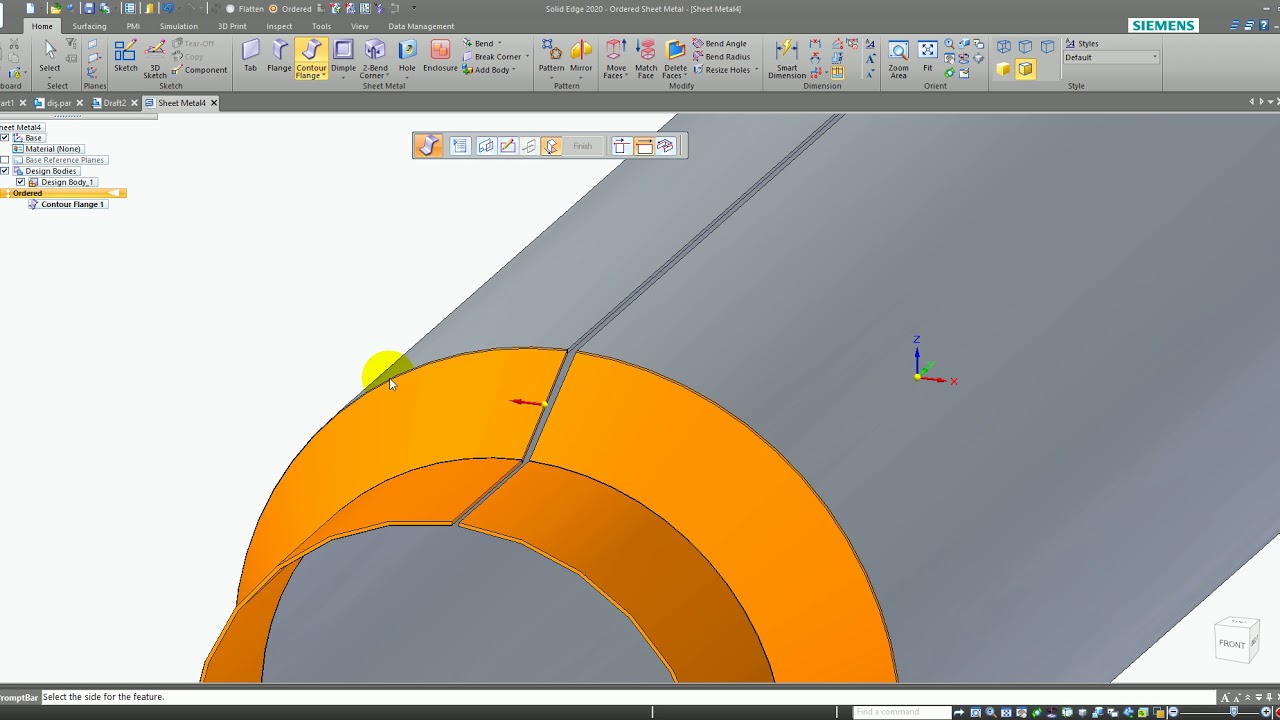Viewport: 1280px width, 720px height.
Task: Select the Hole tool
Action: 407,56
